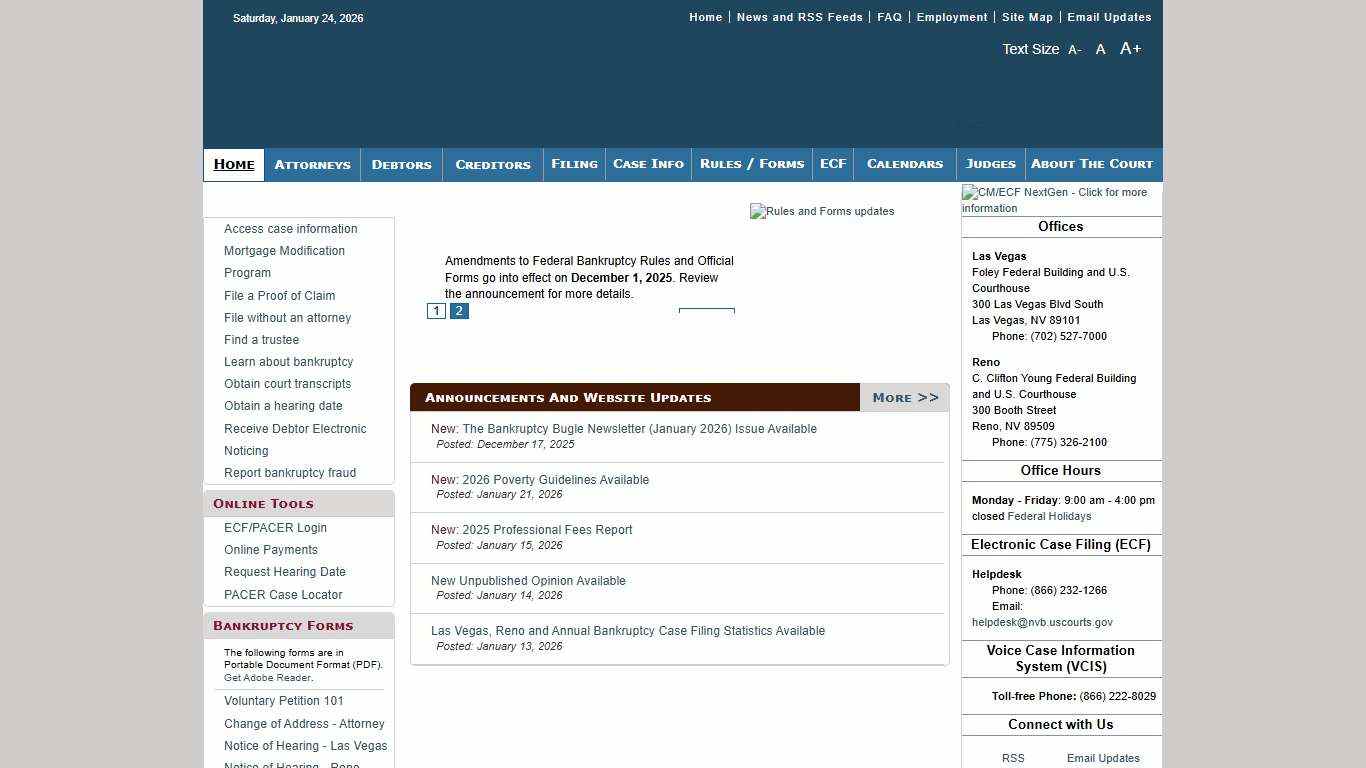This screenshot has height=768, width=1366.
Task: Open ECF/PACER Login link
Action: (275, 528)
